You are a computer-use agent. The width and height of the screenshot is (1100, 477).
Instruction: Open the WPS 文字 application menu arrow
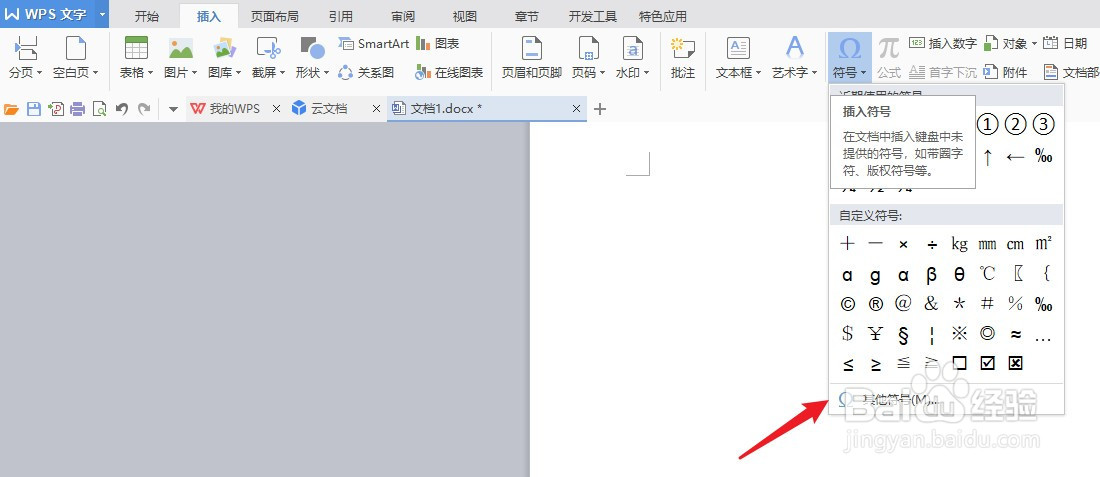click(x=102, y=14)
